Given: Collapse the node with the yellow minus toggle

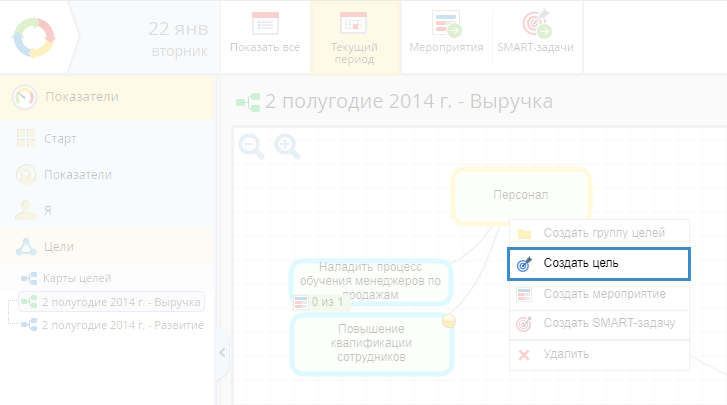Looking at the screenshot, I should coord(449,321).
